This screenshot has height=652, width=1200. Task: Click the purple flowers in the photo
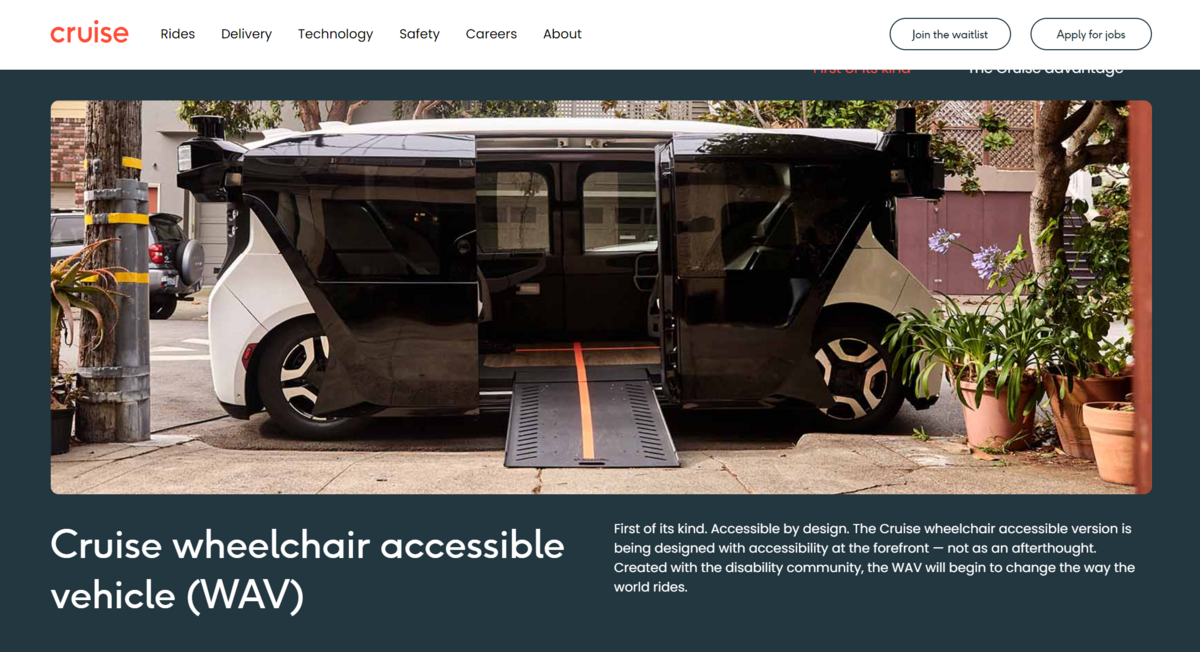click(968, 254)
